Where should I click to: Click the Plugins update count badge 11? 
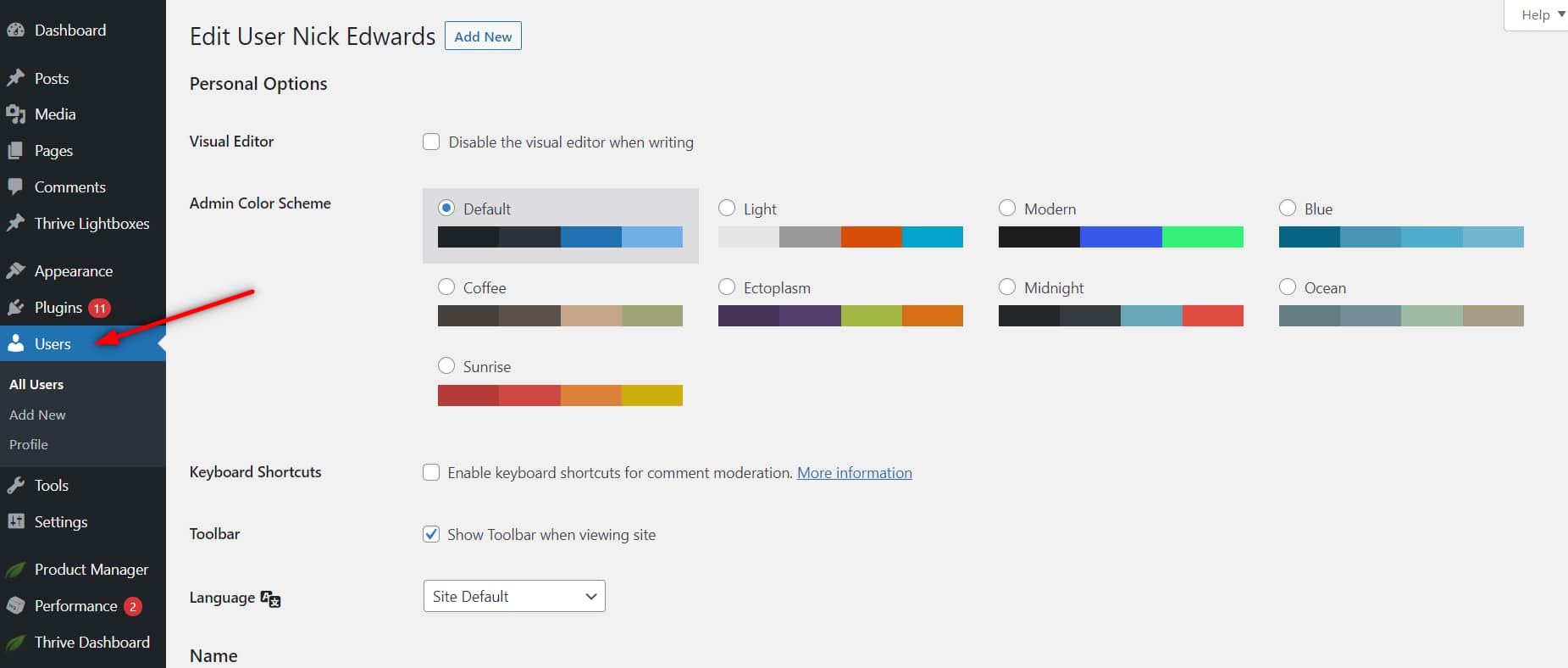(100, 308)
